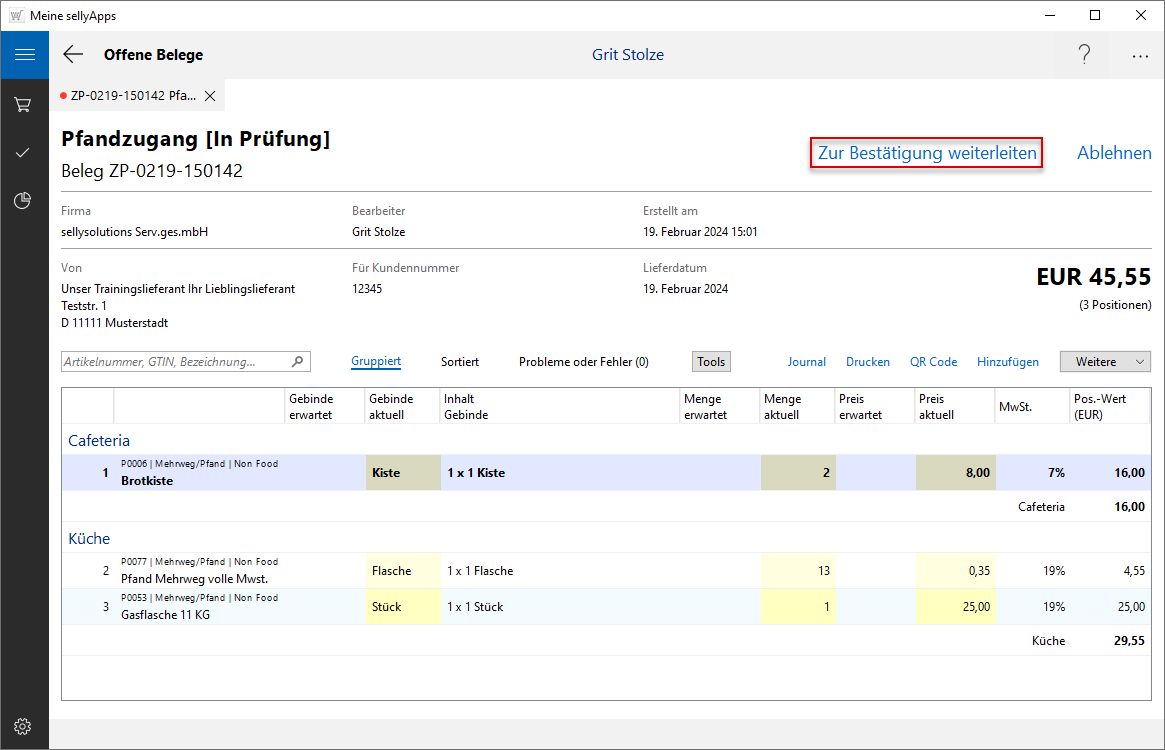Click the article number search field
Viewport: 1165px width, 750px height.
point(175,362)
